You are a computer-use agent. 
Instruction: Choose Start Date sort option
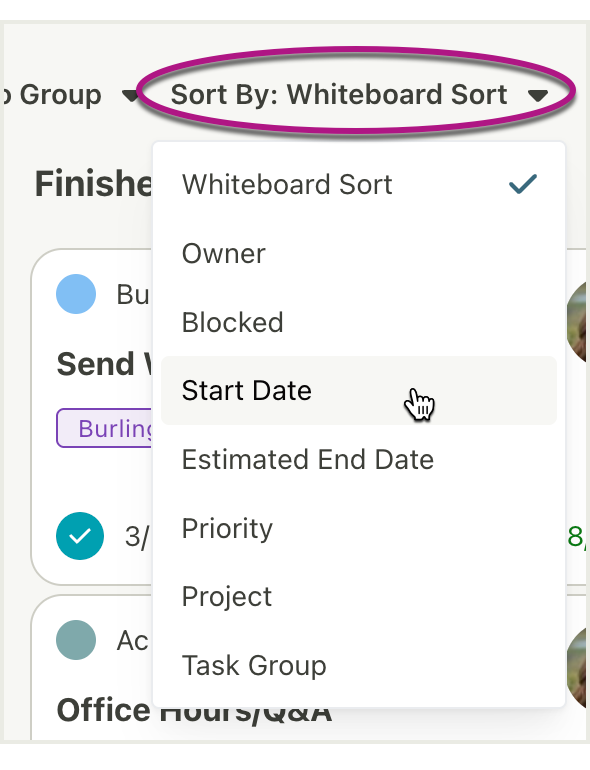[359, 390]
